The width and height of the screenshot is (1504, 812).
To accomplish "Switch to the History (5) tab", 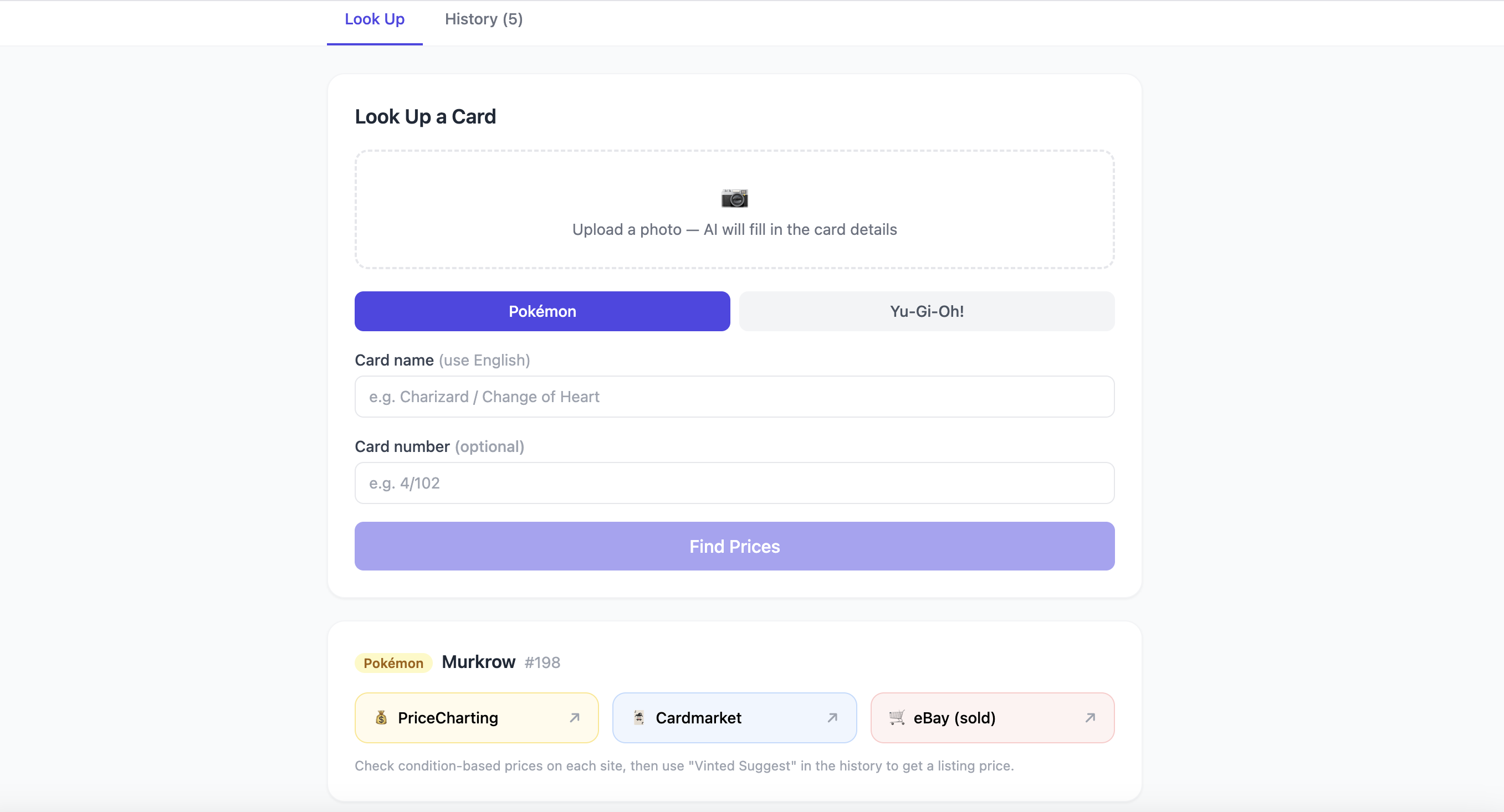I will [x=483, y=19].
